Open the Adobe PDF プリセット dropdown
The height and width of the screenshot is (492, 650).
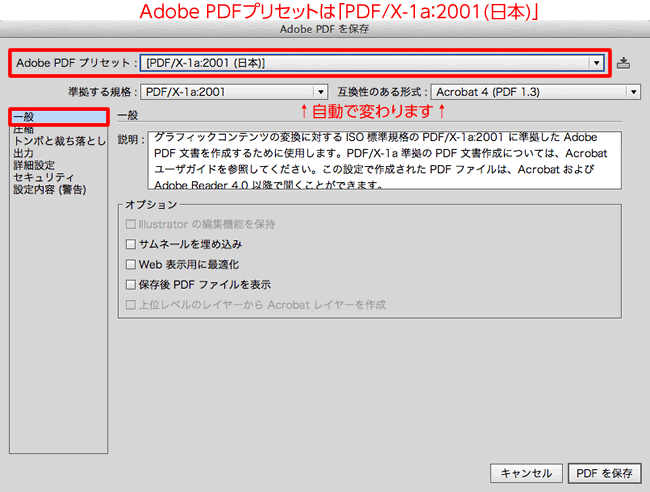coord(372,63)
